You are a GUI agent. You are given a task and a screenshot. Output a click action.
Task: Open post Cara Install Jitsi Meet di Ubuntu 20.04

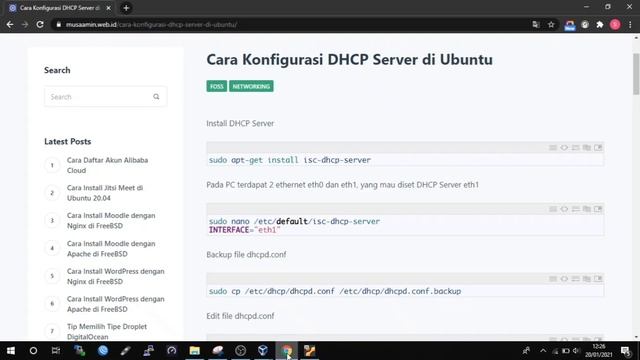click(x=105, y=193)
